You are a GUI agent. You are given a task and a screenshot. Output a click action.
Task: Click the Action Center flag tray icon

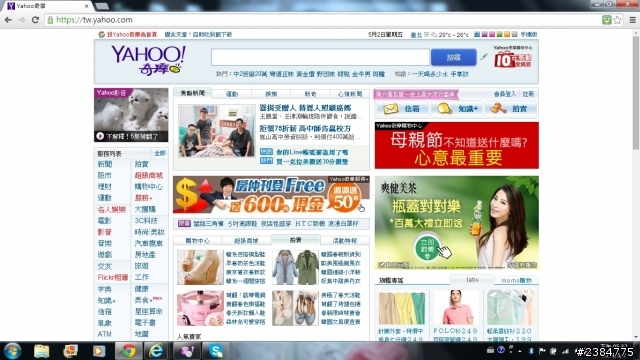coord(542,351)
